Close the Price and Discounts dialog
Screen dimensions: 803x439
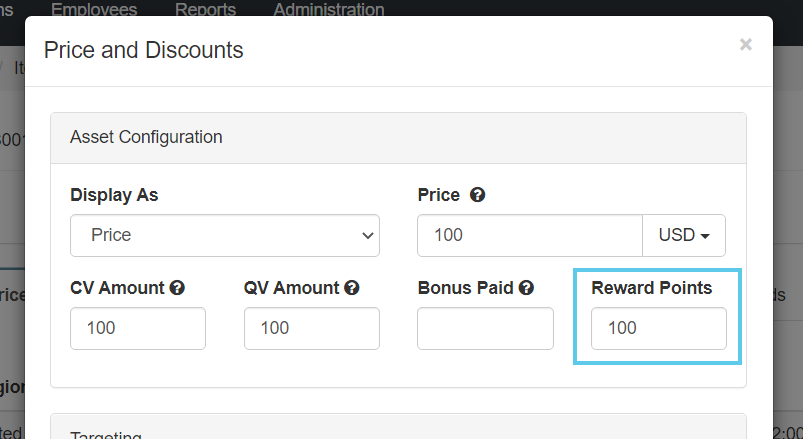coord(745,44)
